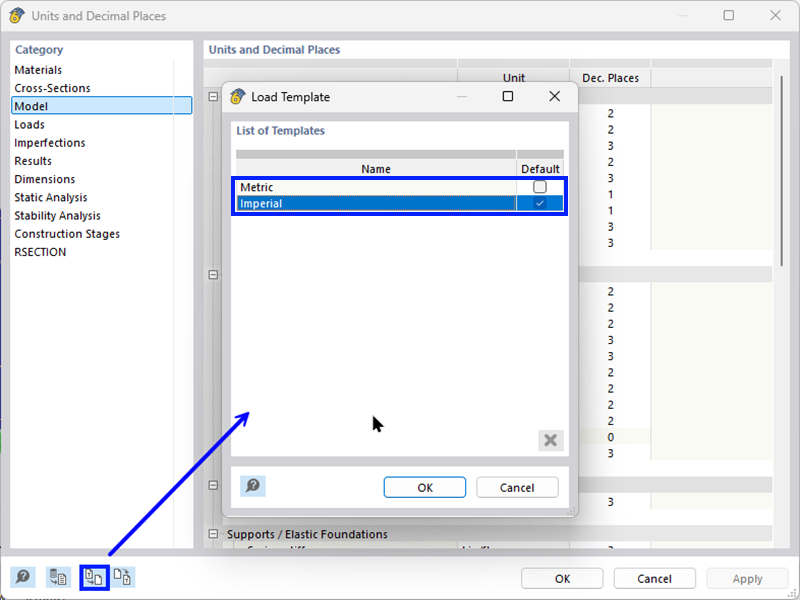The image size is (800, 600).
Task: Open the RSECTION category settings
Action: (x=41, y=251)
